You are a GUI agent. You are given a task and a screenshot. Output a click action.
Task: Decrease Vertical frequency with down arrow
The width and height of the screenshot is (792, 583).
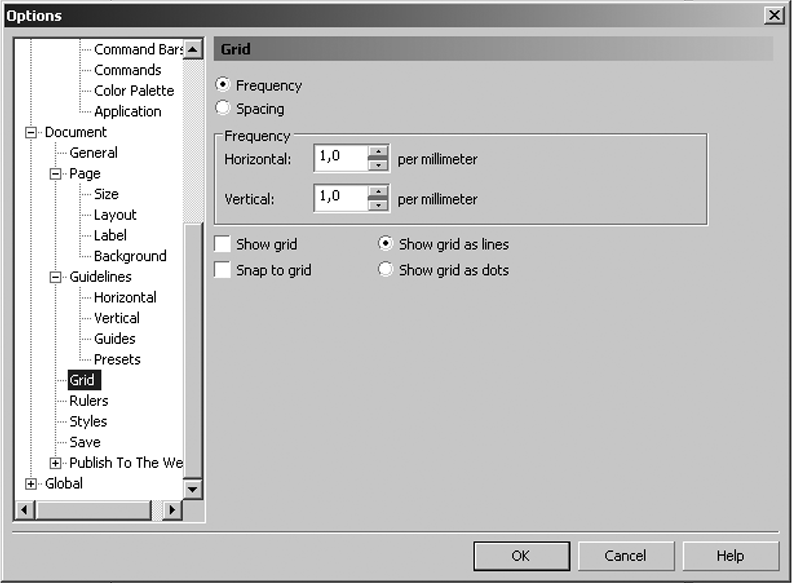click(x=378, y=205)
